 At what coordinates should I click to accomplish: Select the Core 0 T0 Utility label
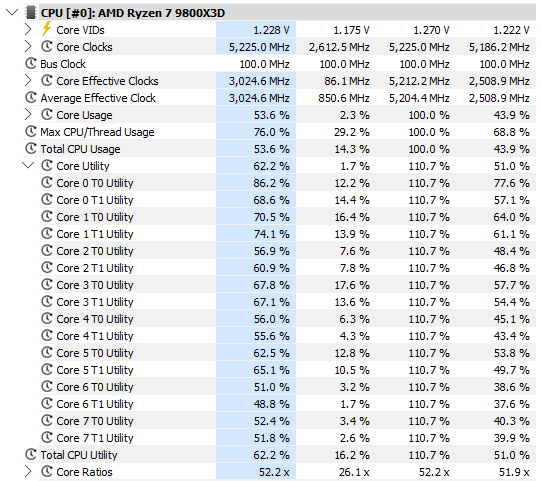click(x=95, y=183)
